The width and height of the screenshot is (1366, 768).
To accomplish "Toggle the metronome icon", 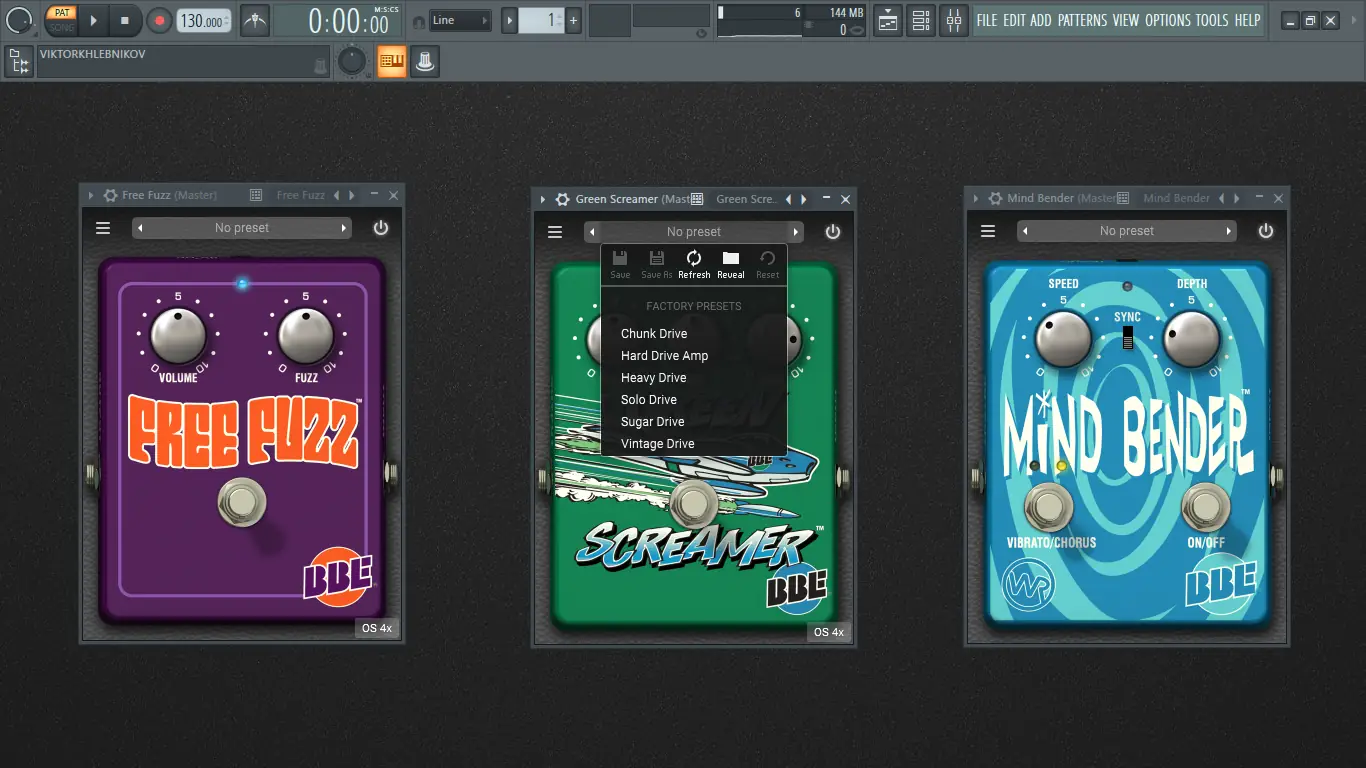I will click(255, 20).
